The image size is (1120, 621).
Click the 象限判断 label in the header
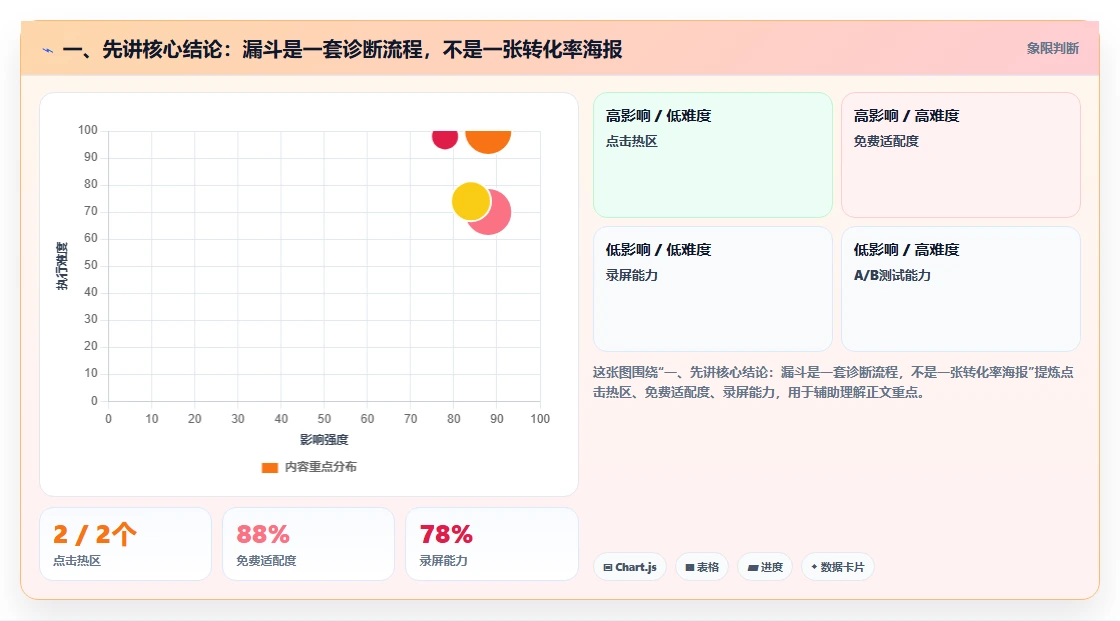click(1052, 49)
